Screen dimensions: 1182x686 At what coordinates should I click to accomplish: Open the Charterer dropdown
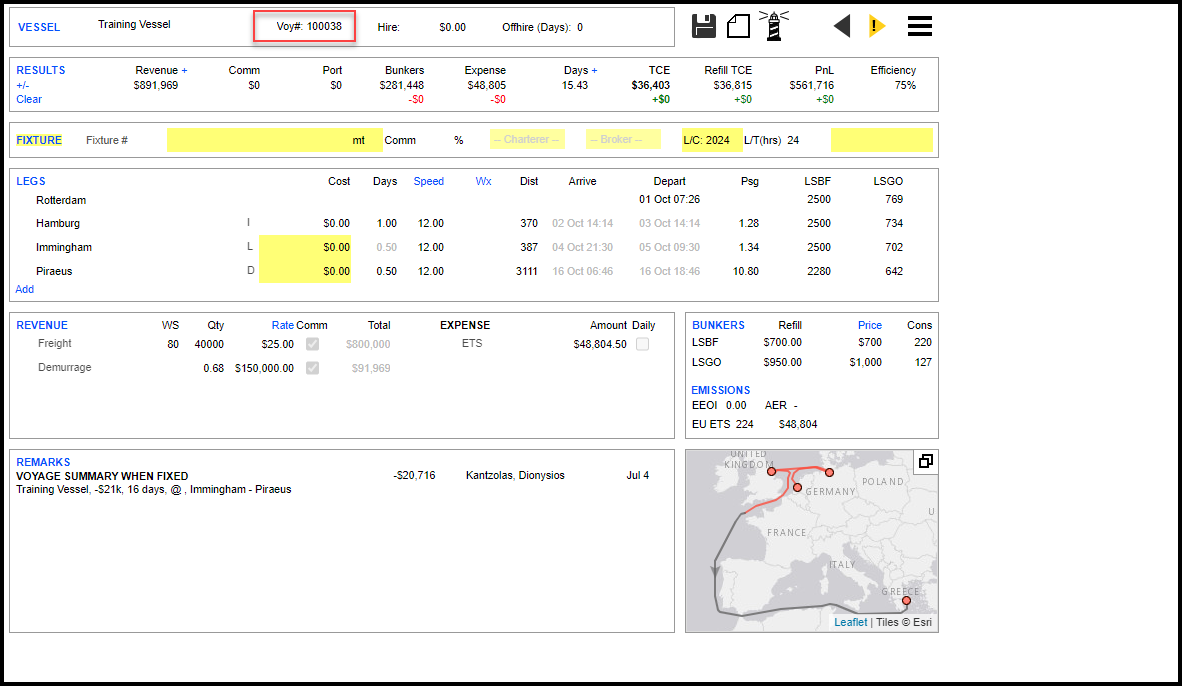[x=527, y=140]
